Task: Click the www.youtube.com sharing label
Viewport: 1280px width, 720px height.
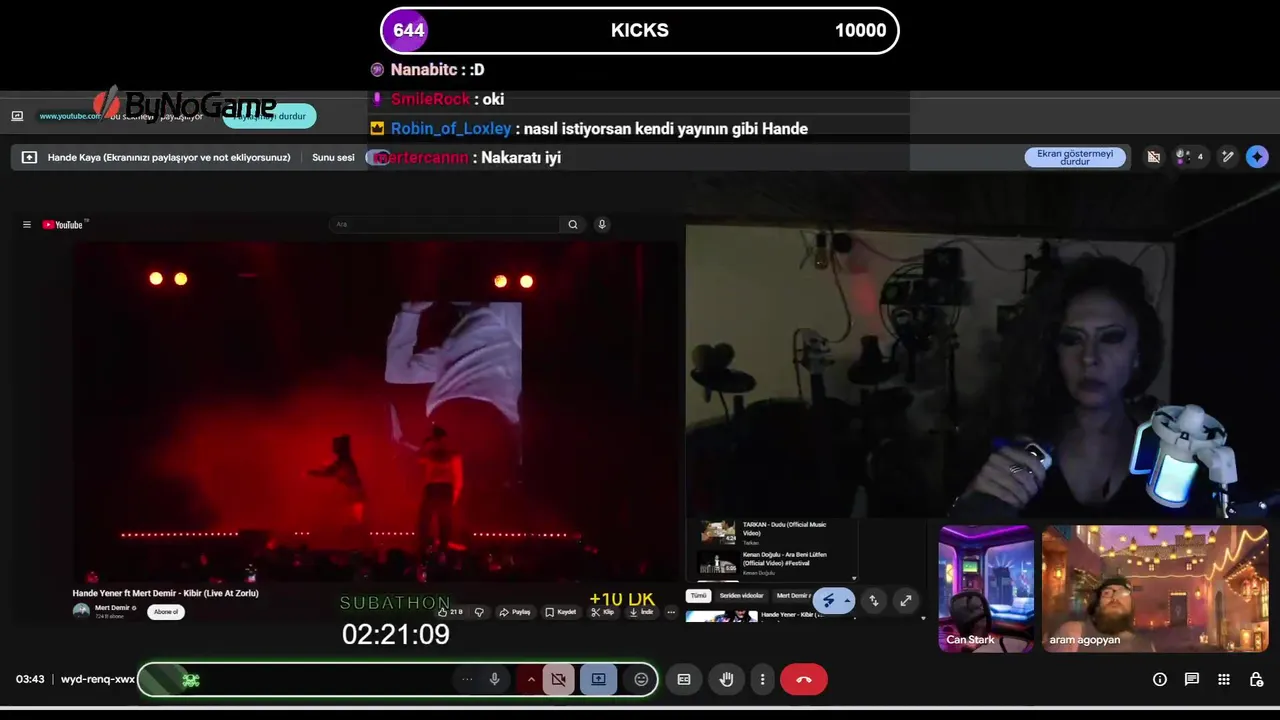Action: point(70,116)
